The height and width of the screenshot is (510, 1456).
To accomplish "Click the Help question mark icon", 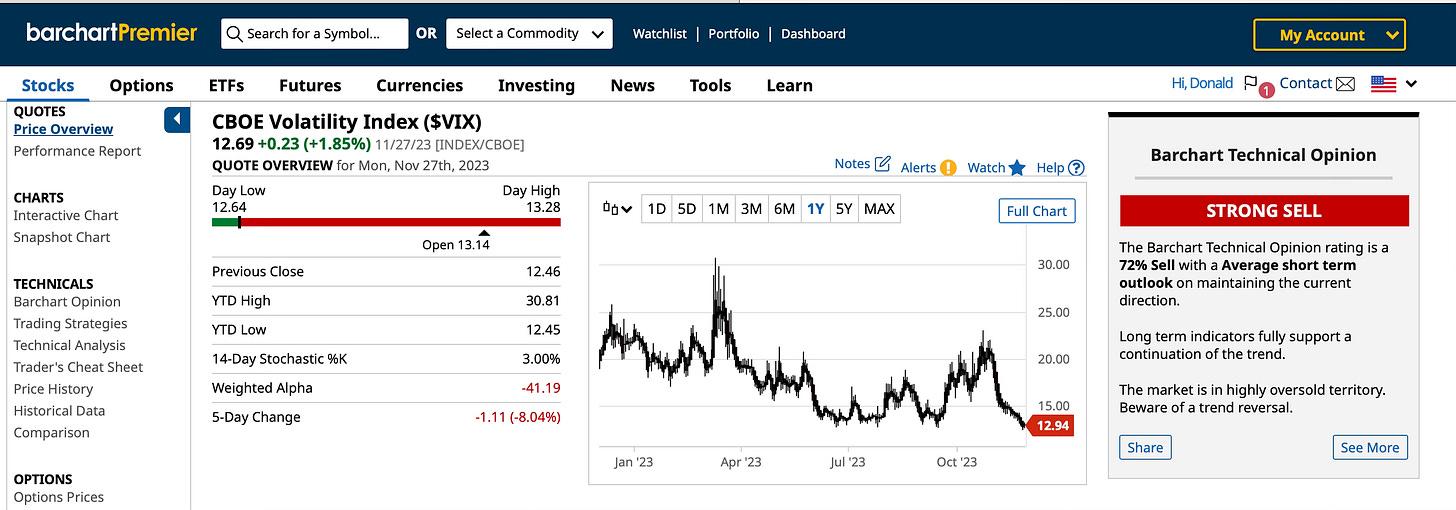I will (x=1076, y=168).
